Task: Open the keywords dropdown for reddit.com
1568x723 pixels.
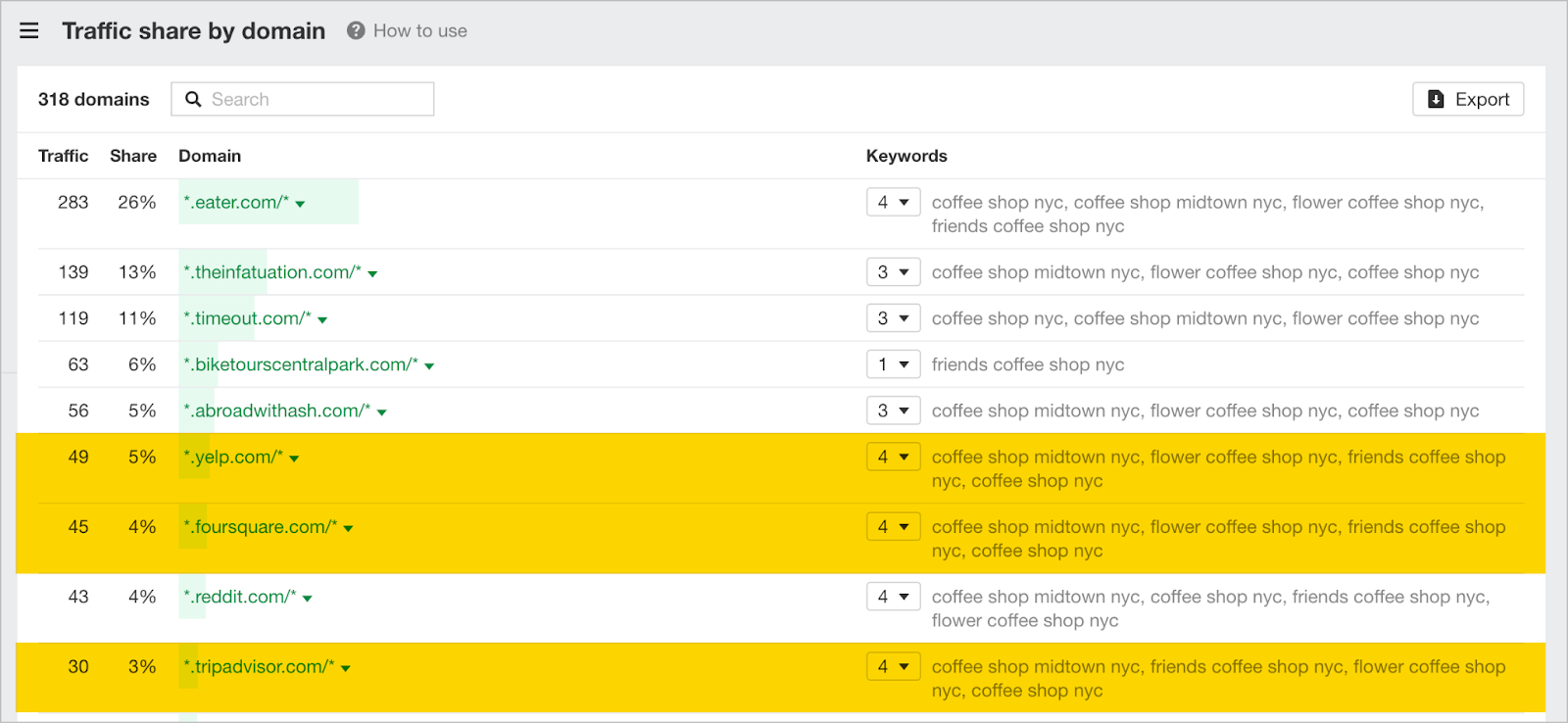Action: pos(893,597)
